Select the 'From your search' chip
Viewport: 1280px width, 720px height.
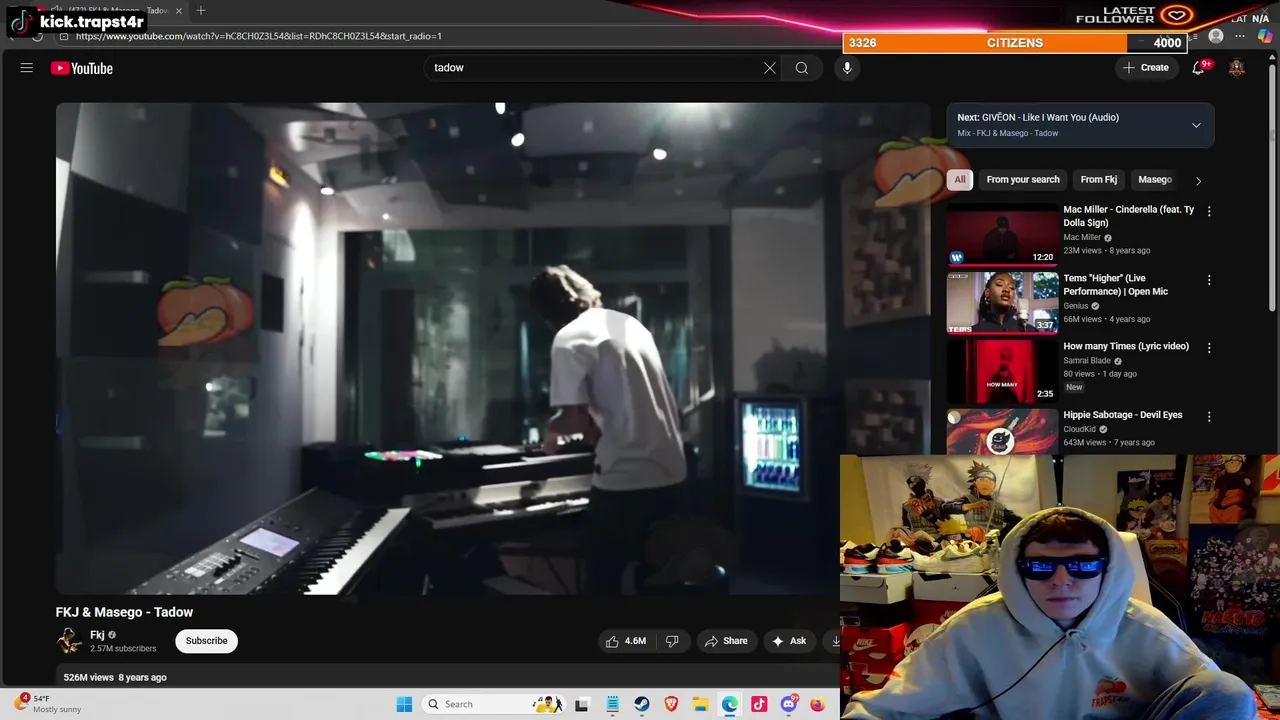(1023, 180)
